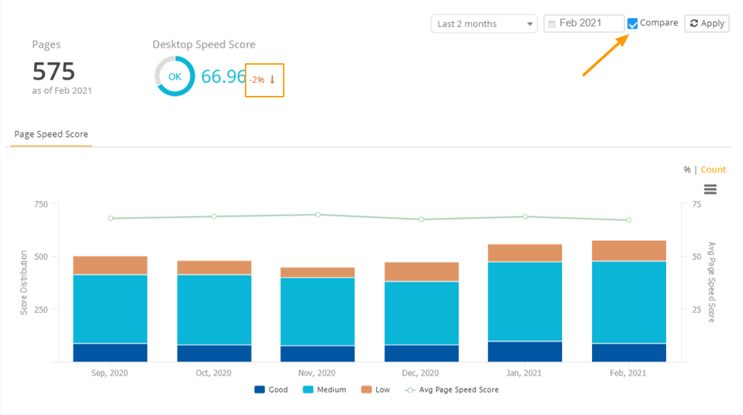Click the Dec, 2020 Good bar segment

click(x=421, y=353)
